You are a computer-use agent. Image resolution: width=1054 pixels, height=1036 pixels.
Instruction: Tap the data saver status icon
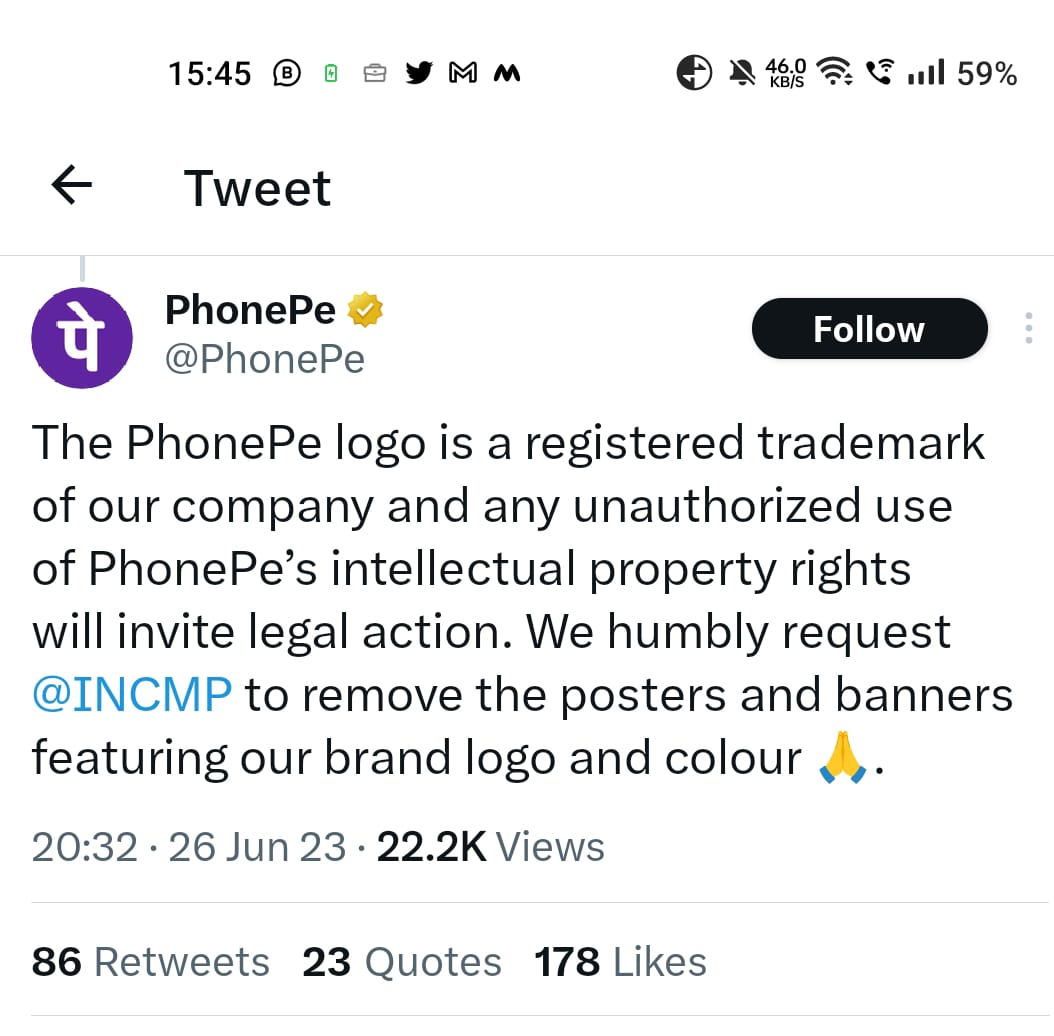tap(695, 73)
